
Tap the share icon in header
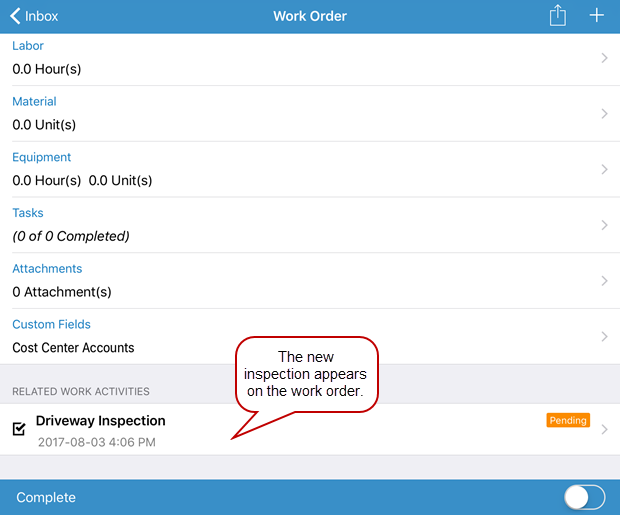pyautogui.click(x=558, y=16)
